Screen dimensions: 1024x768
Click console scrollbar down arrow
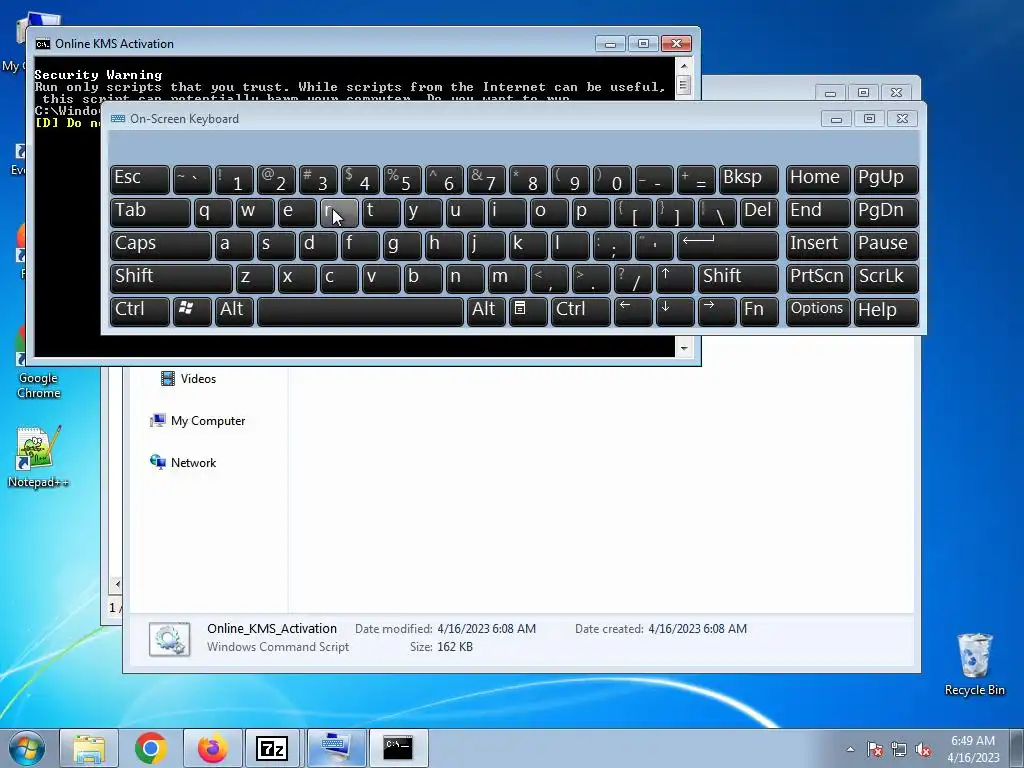point(684,348)
